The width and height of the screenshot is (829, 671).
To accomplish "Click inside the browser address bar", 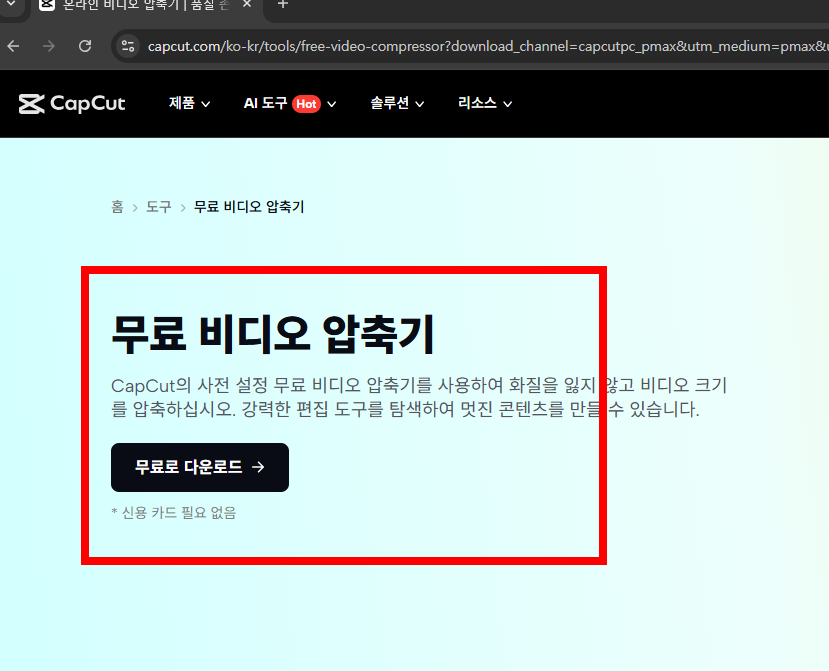I will point(400,46).
